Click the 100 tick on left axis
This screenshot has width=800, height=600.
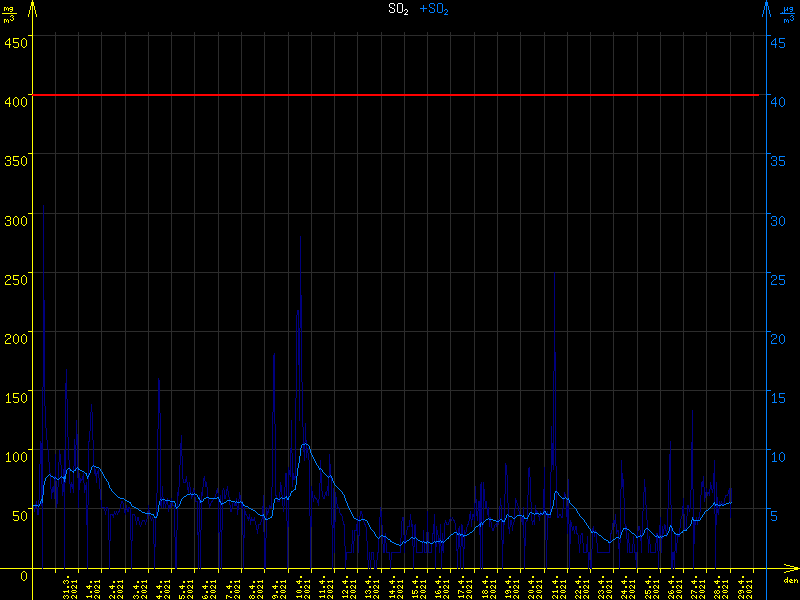16,457
